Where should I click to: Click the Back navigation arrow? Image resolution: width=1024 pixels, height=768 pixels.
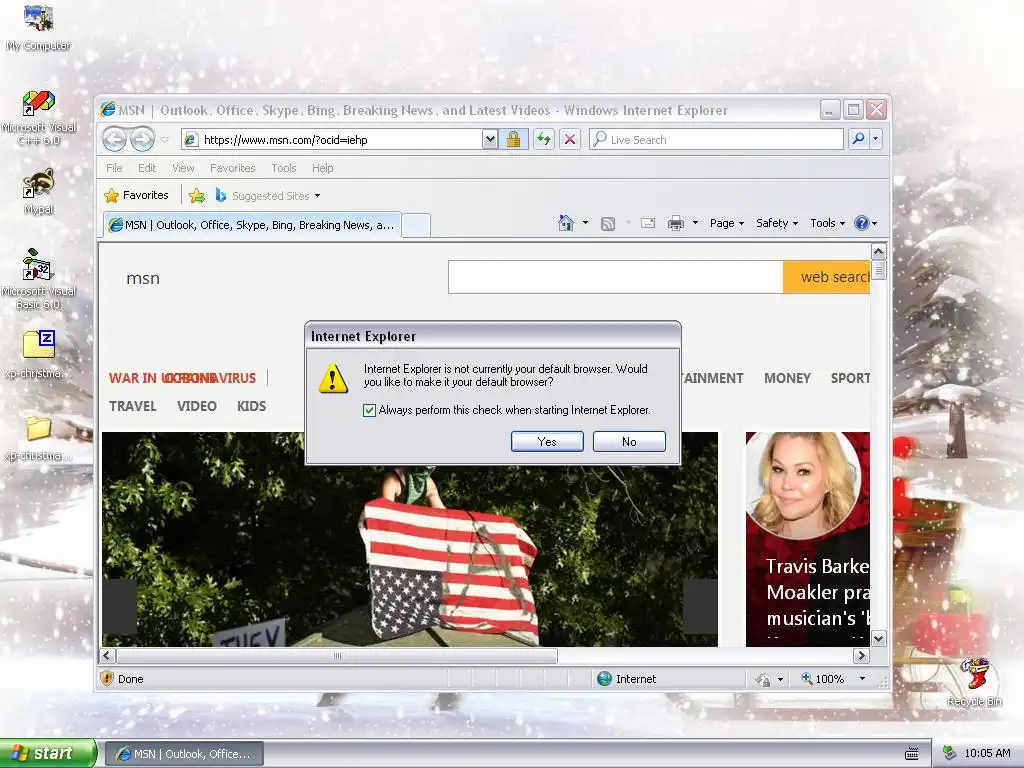click(x=114, y=139)
